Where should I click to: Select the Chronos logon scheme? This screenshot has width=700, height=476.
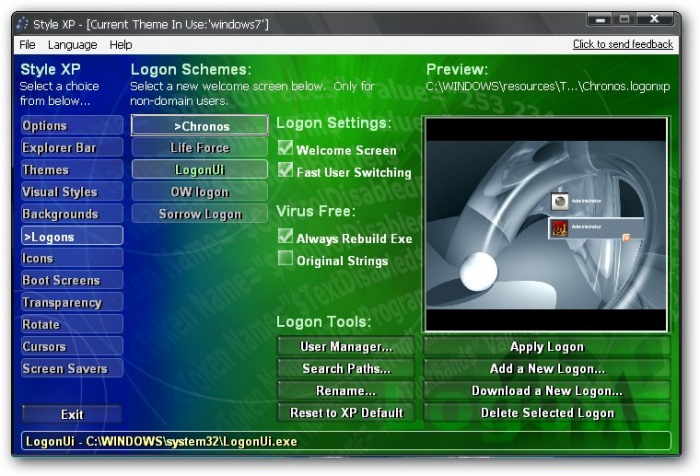(x=200, y=126)
